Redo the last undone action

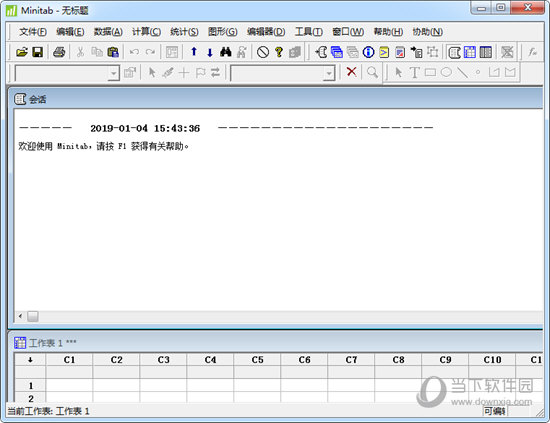coord(150,52)
